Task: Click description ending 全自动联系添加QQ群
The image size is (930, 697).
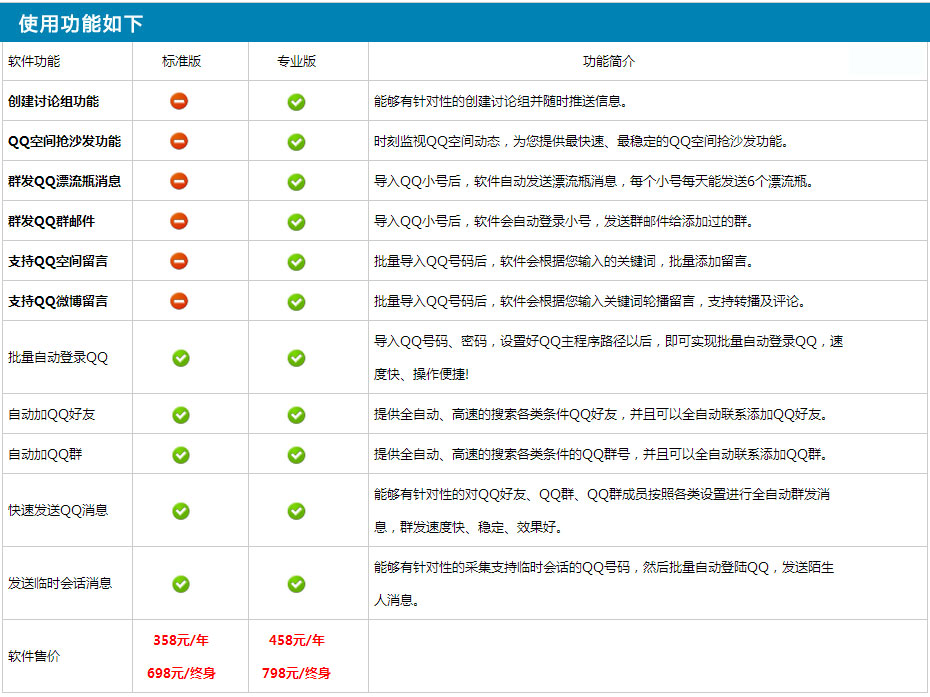Action: pos(601,454)
